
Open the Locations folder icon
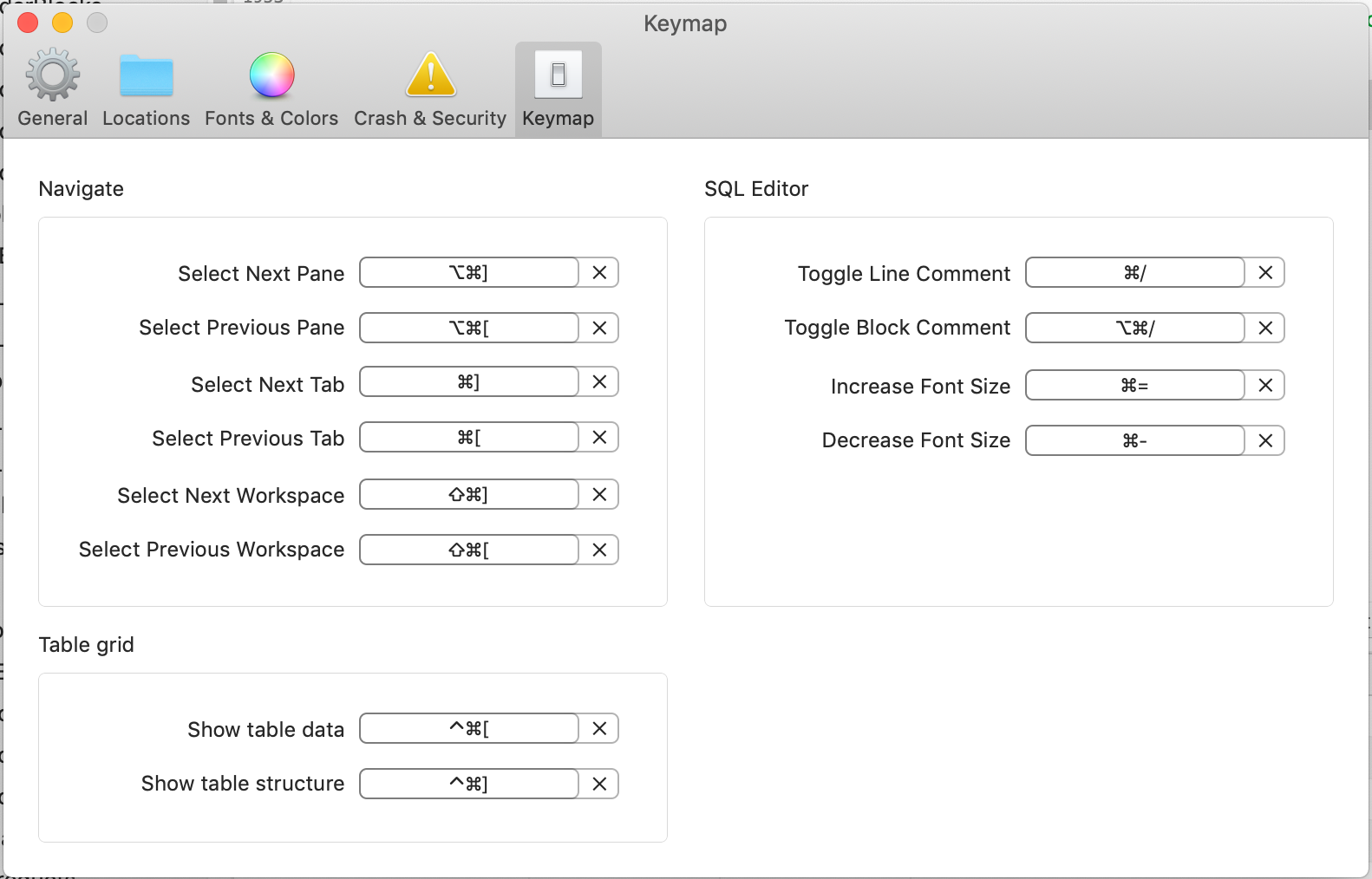(147, 75)
